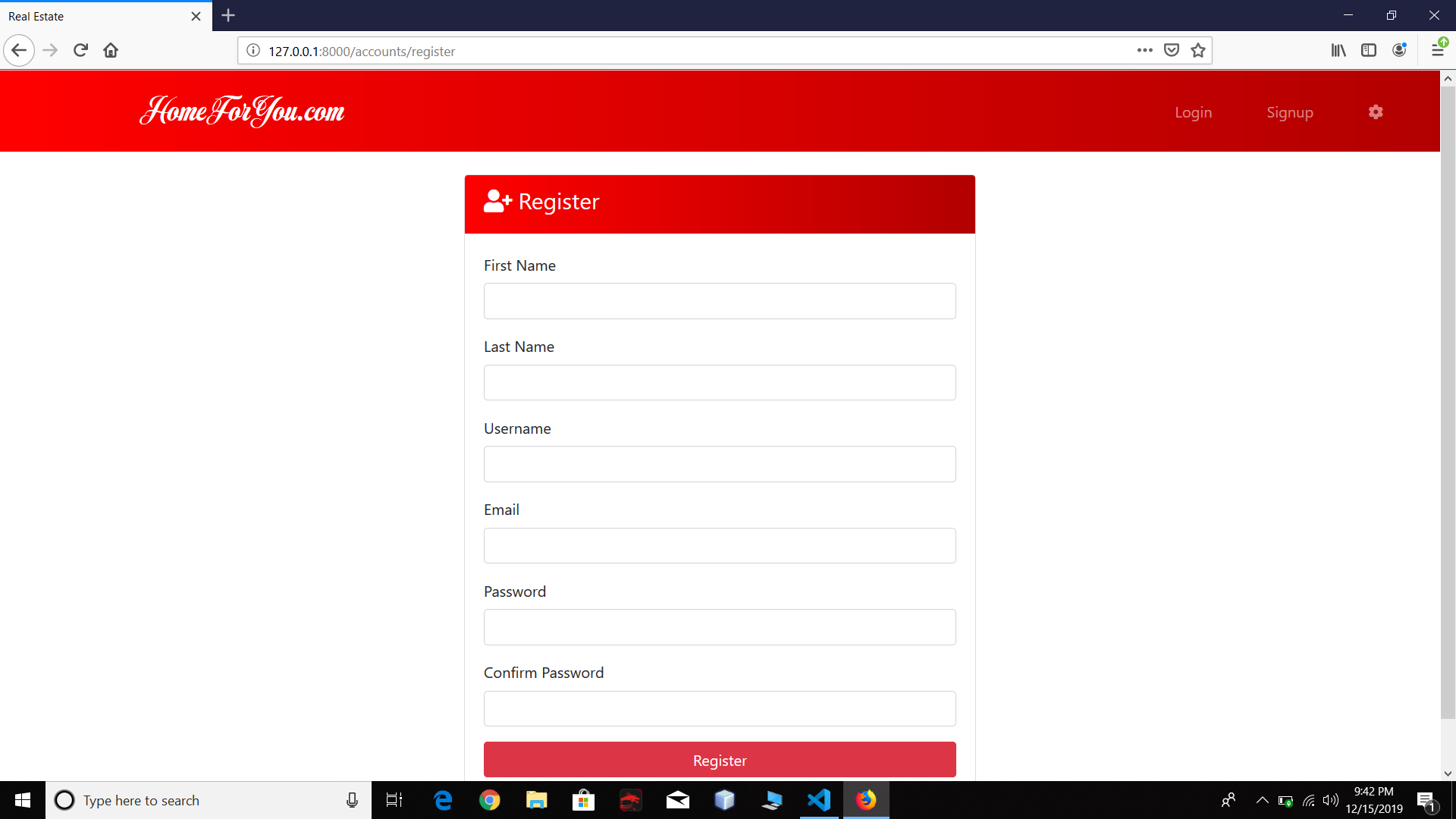Click the Signup nav link

(1289, 112)
